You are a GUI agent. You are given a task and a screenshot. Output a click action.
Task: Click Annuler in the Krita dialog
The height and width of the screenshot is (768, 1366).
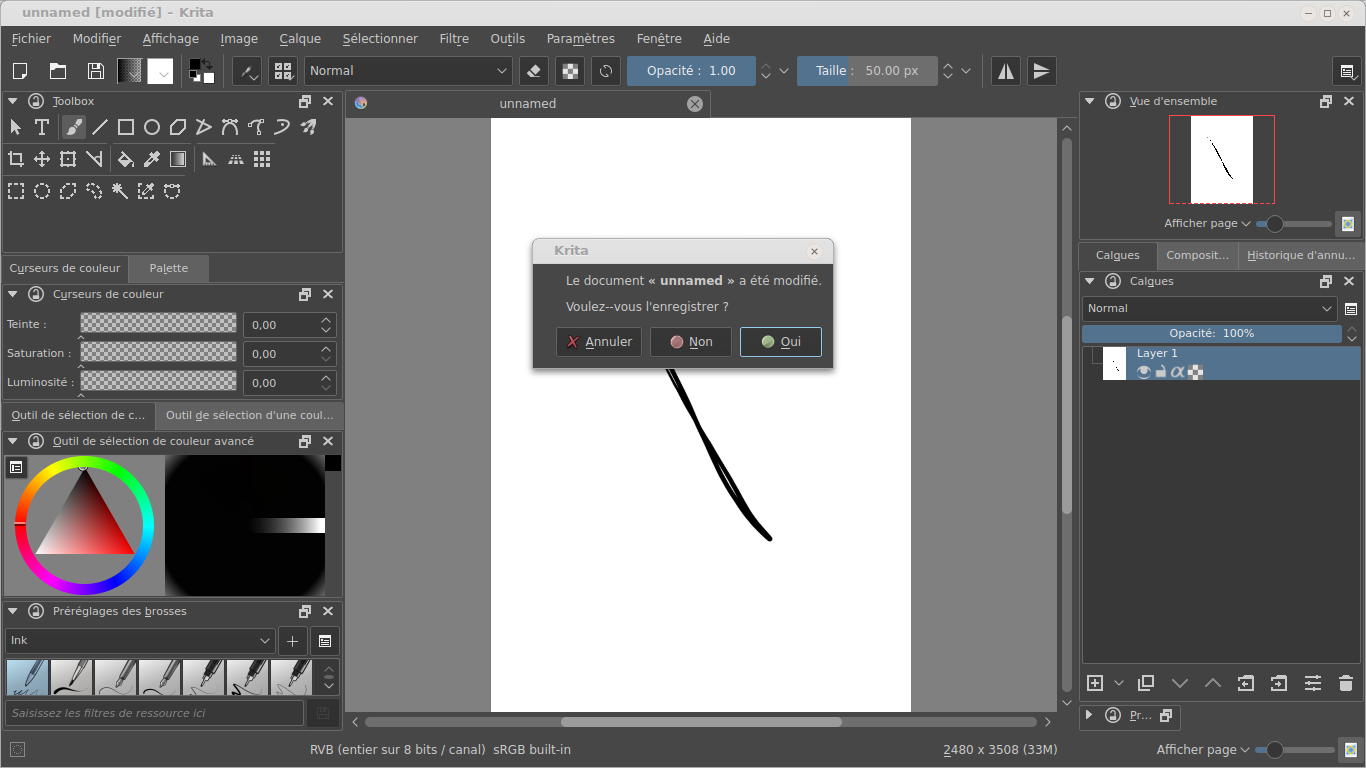[x=599, y=342]
